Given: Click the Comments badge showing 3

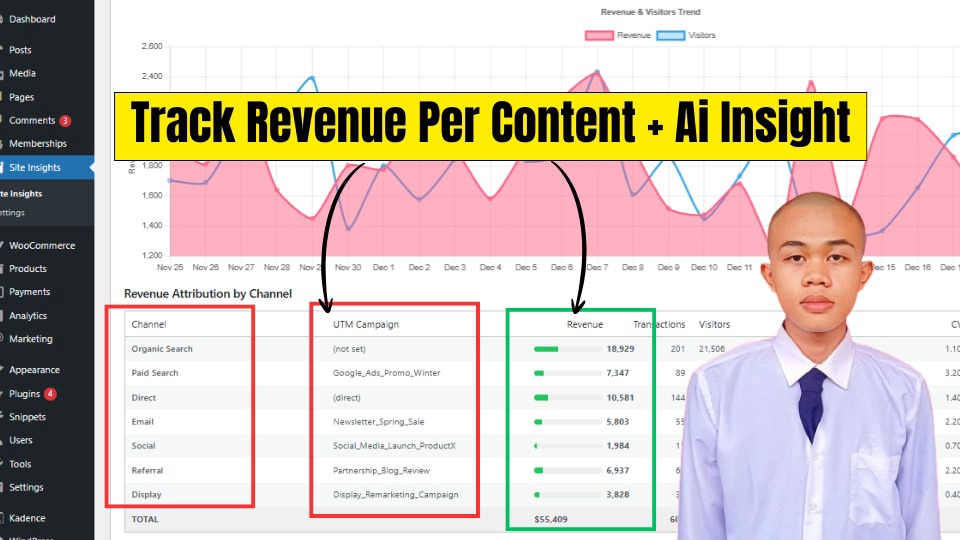Looking at the screenshot, I should (65, 121).
